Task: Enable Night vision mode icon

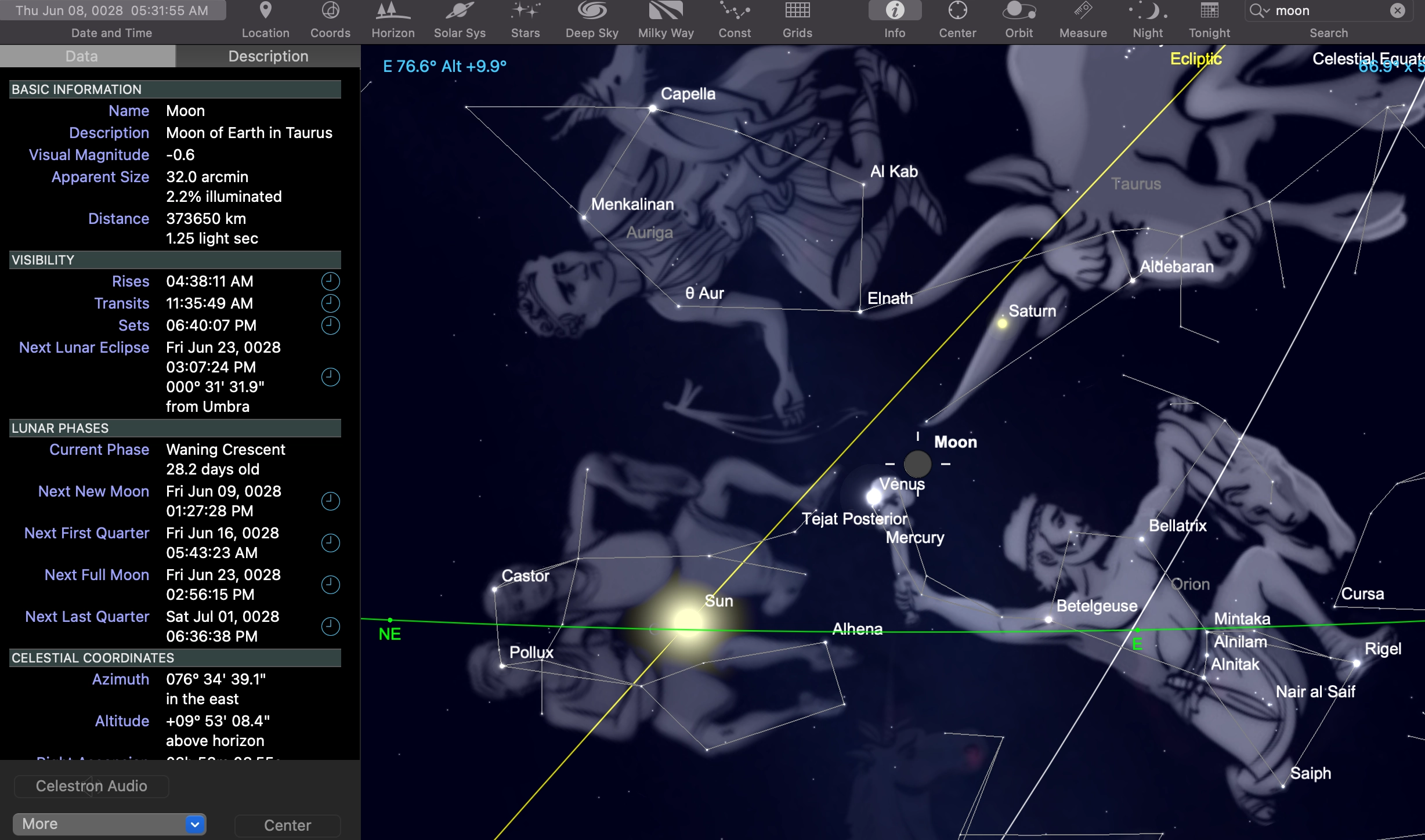Action: pyautogui.click(x=1147, y=11)
